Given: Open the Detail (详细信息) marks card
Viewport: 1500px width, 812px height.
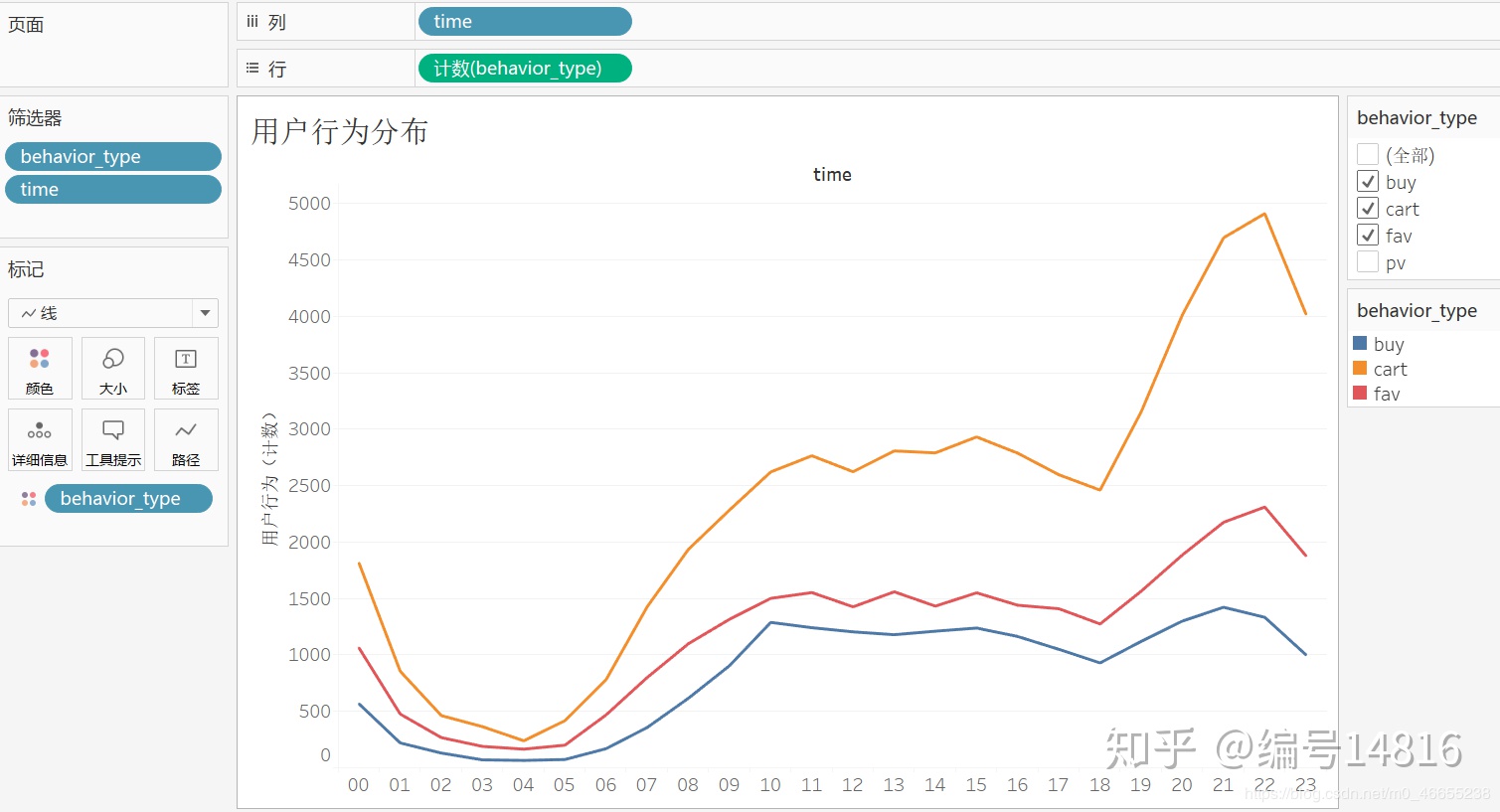Looking at the screenshot, I should click(x=40, y=439).
